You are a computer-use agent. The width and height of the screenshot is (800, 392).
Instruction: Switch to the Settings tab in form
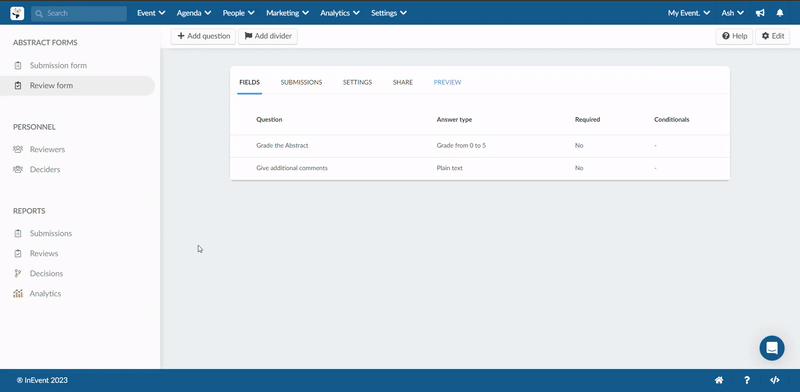[357, 83]
